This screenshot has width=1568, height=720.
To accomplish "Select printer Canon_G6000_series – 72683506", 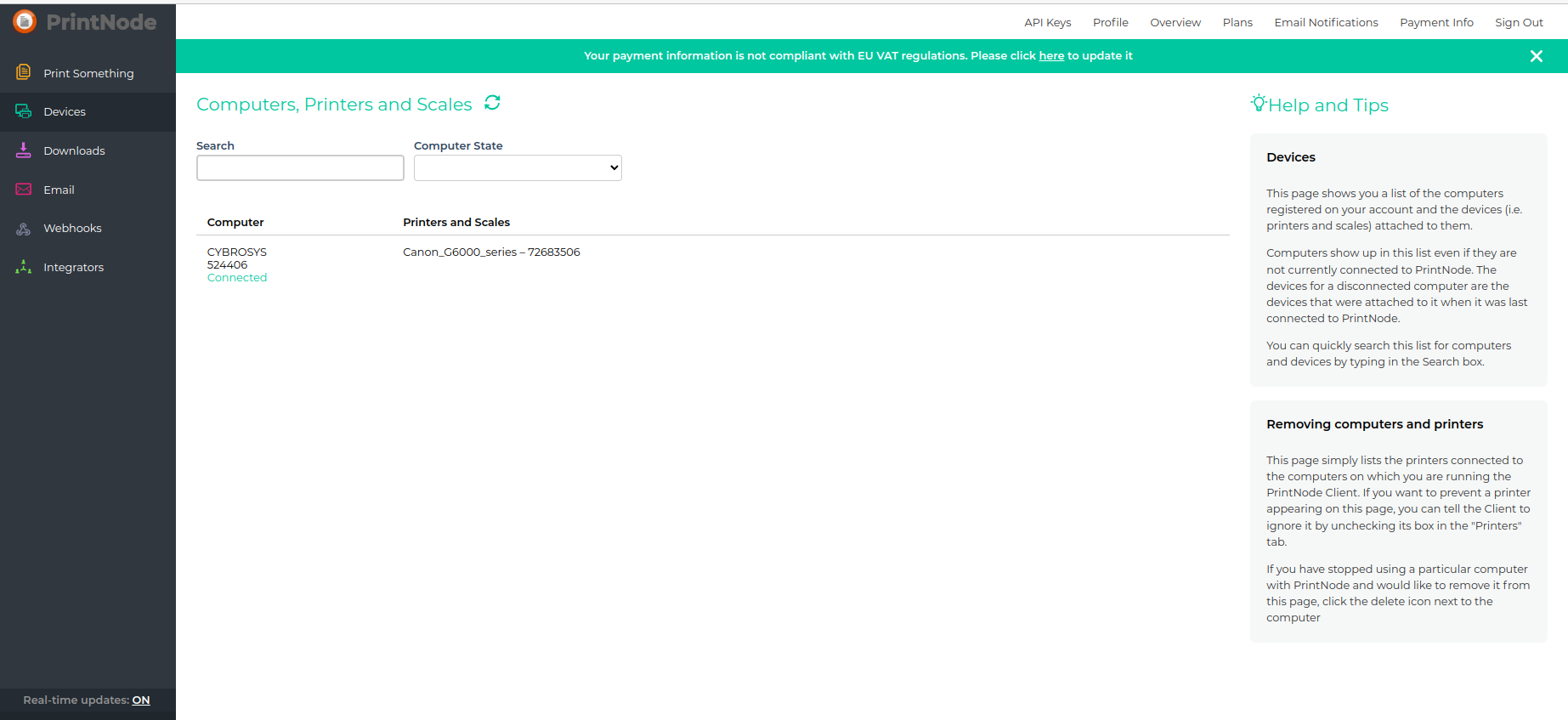I will [491, 252].
